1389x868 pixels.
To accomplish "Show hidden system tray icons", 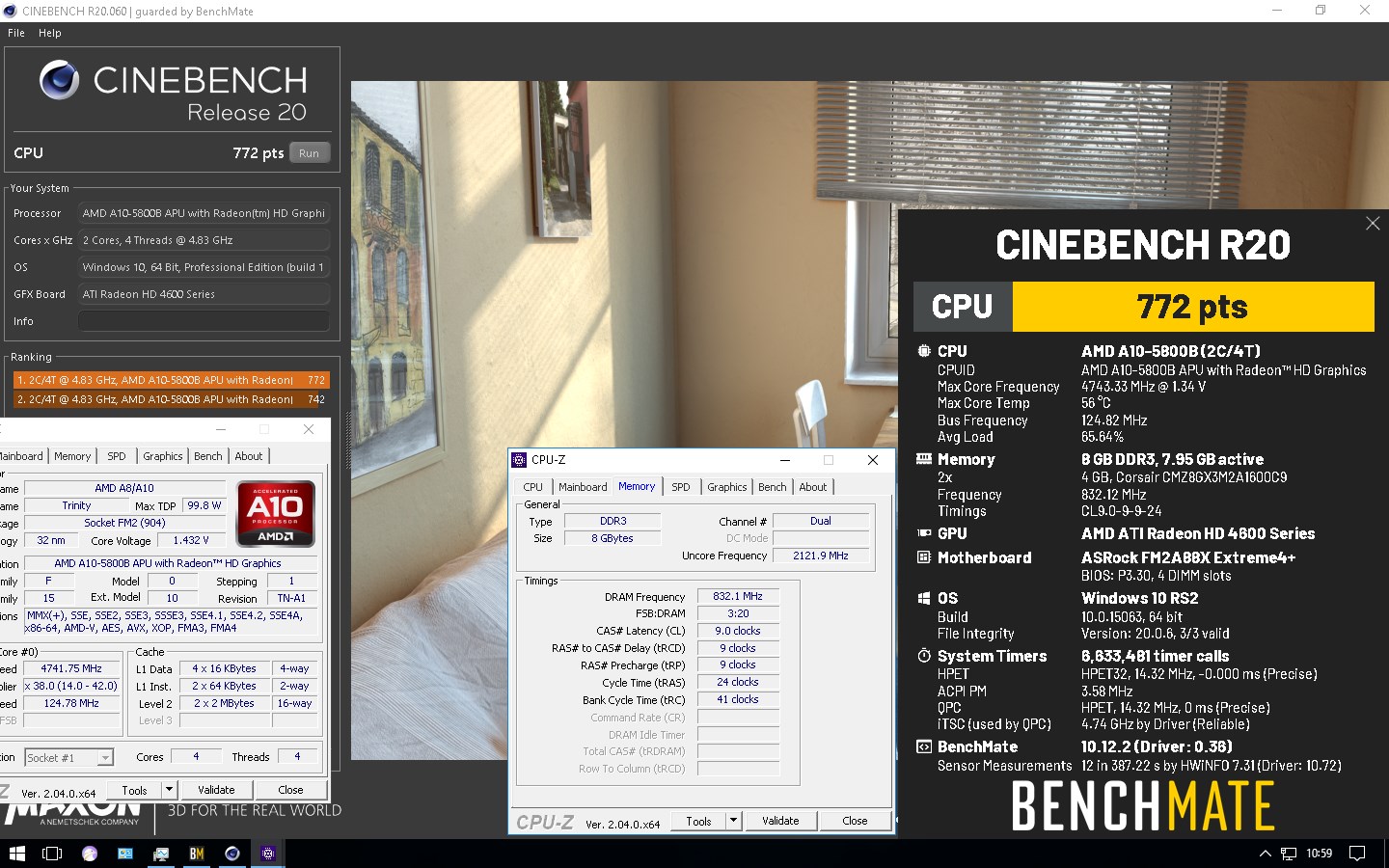I will click(1266, 854).
